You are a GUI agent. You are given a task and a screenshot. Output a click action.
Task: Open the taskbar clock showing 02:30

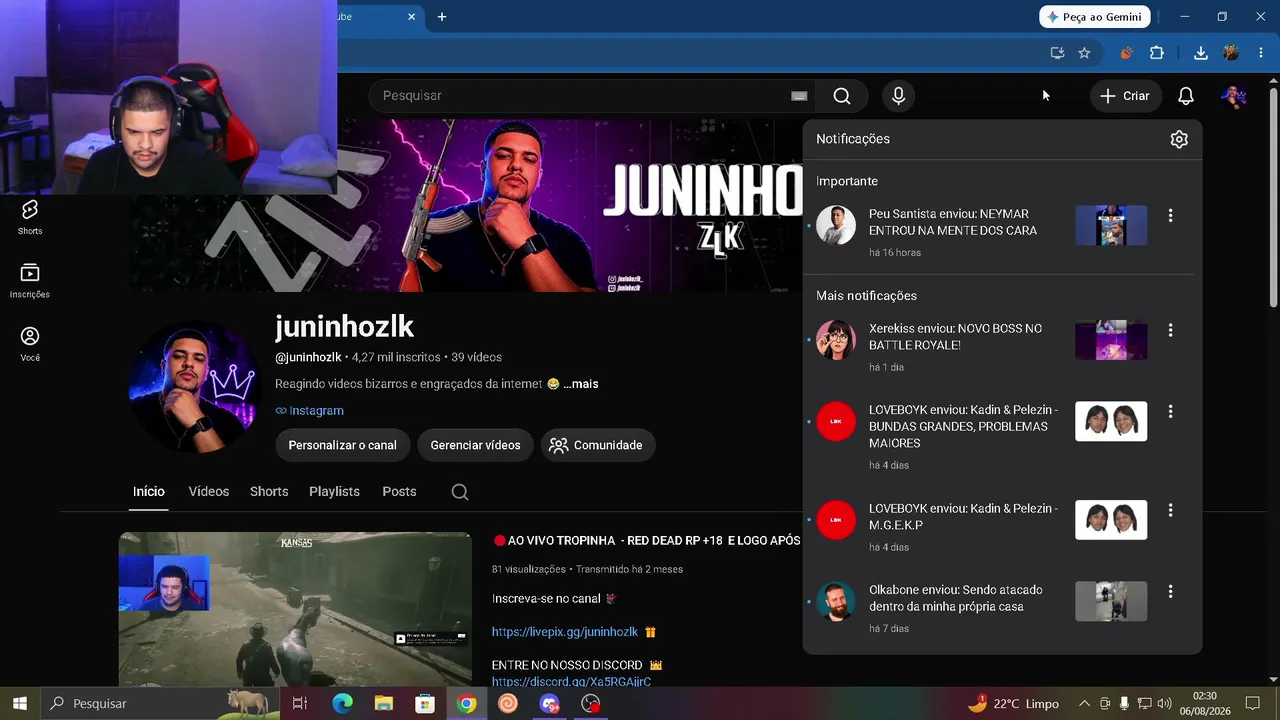click(1205, 704)
